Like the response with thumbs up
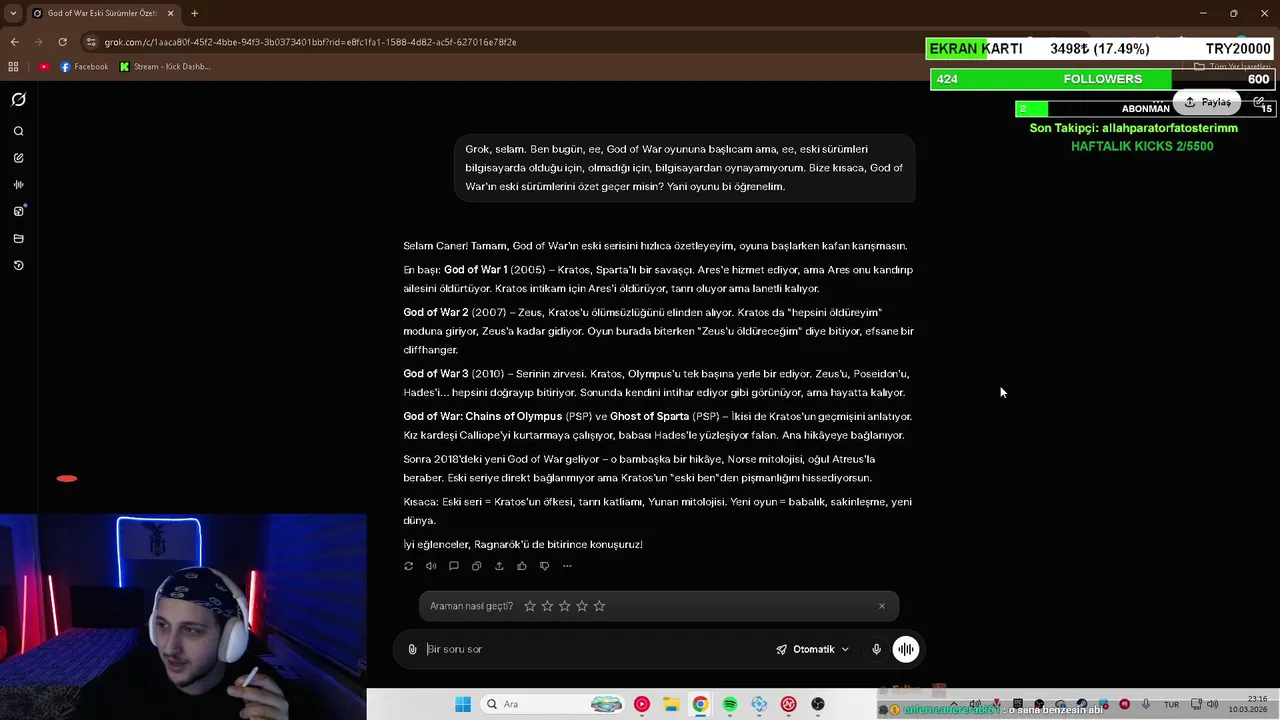 (x=522, y=566)
